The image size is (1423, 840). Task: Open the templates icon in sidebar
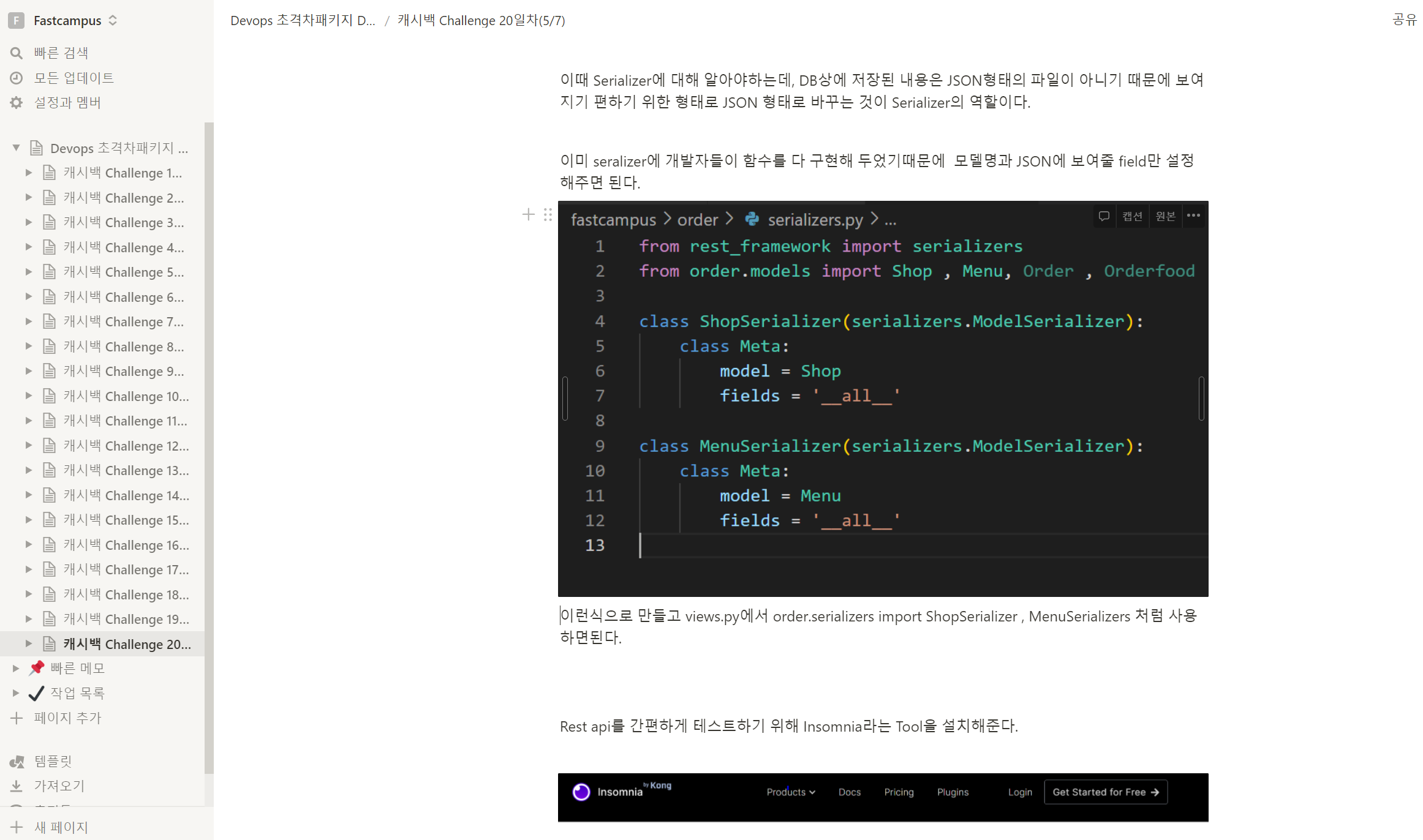point(17,761)
